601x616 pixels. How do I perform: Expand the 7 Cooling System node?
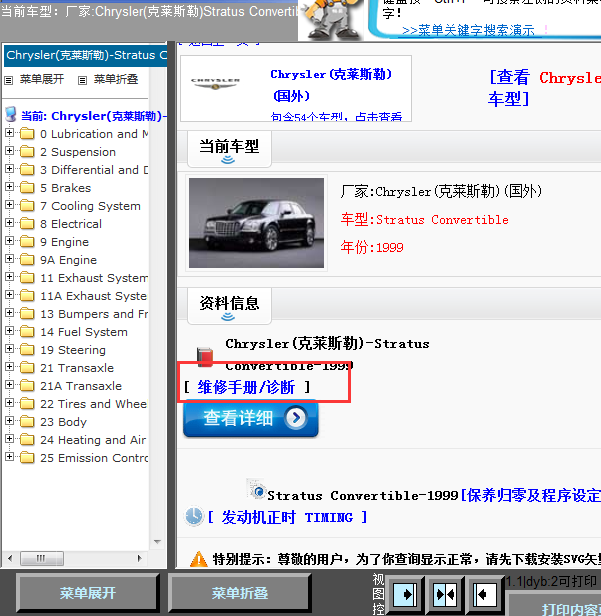tap(9, 205)
